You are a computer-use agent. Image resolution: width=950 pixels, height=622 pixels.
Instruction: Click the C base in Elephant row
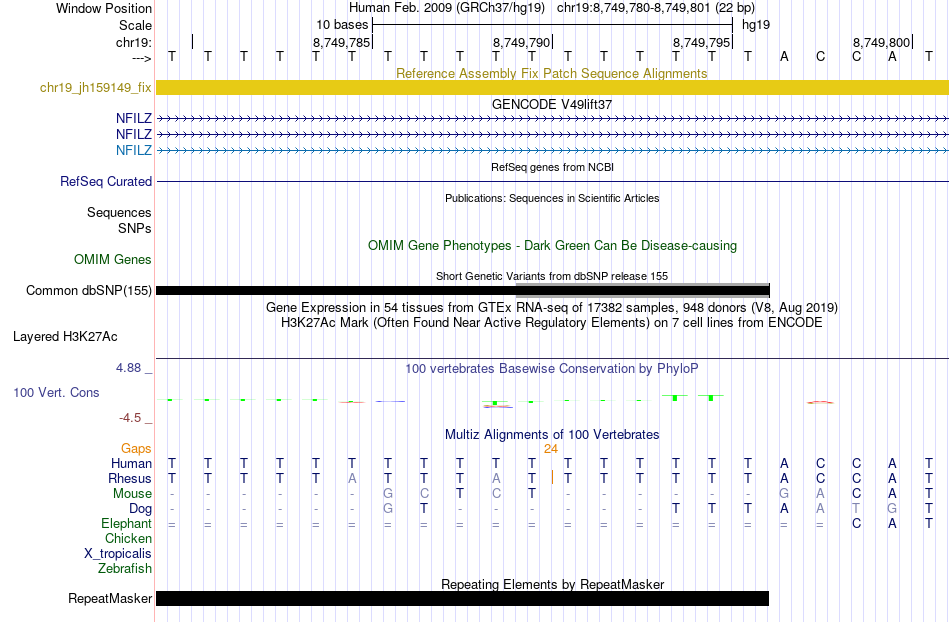(x=856, y=523)
